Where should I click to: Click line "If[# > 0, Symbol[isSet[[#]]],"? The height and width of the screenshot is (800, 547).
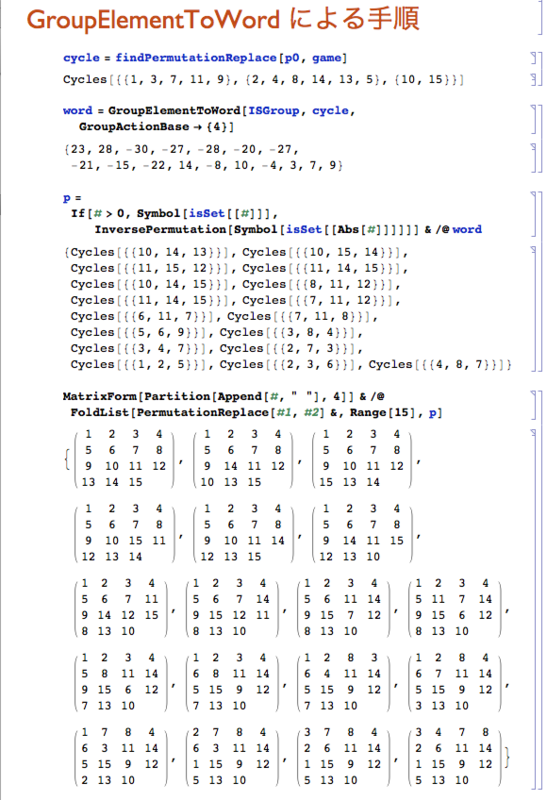[x=174, y=213]
